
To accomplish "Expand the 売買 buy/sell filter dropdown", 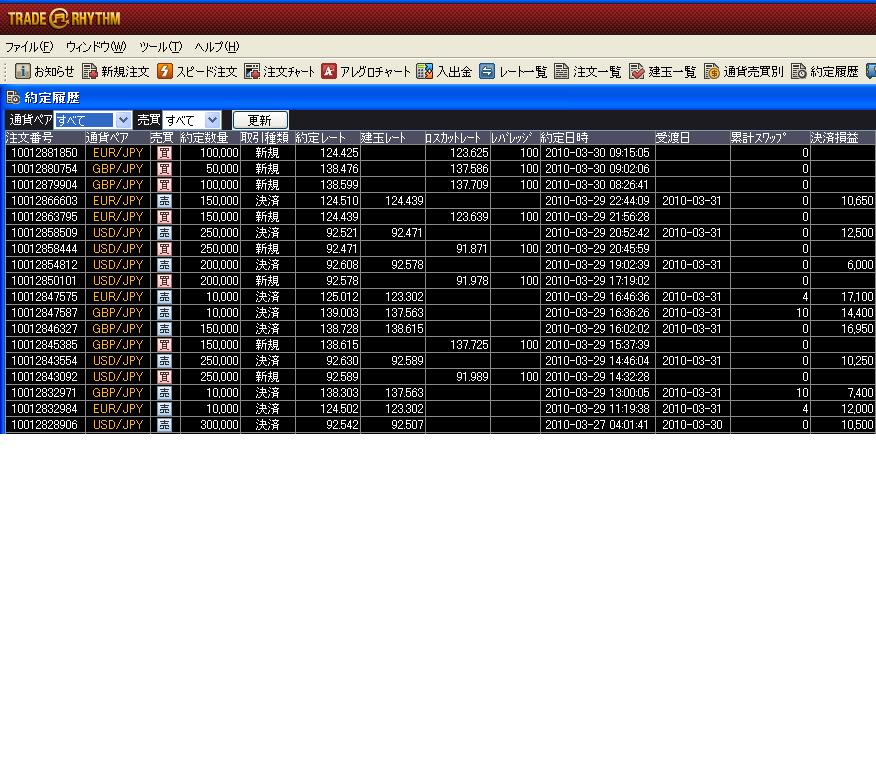I will click(x=212, y=120).
